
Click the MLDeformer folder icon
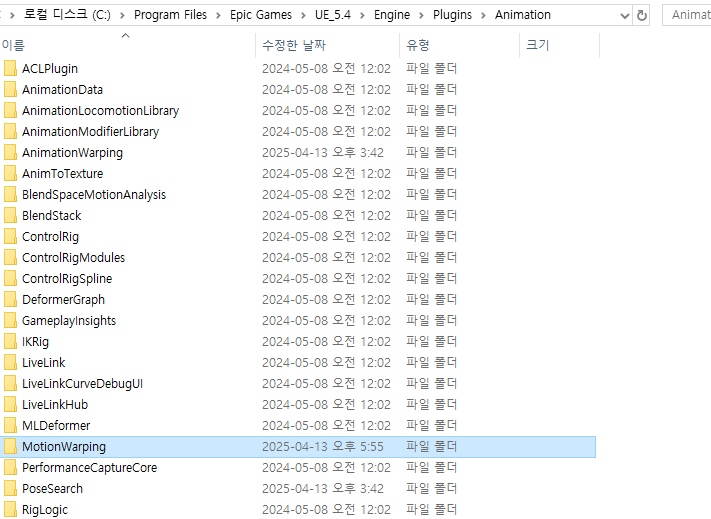tap(10, 426)
